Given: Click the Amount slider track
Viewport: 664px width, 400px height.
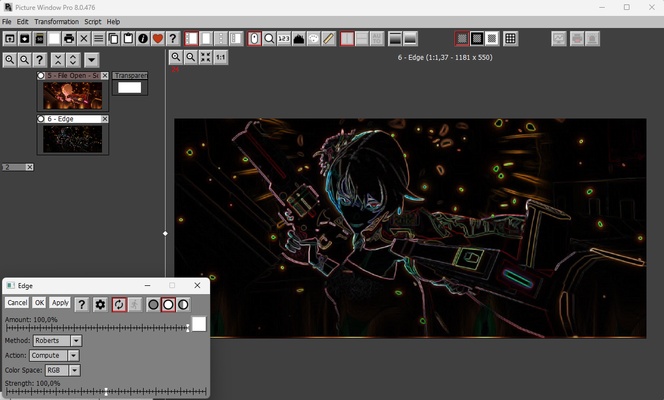Looking at the screenshot, I should tap(97, 328).
